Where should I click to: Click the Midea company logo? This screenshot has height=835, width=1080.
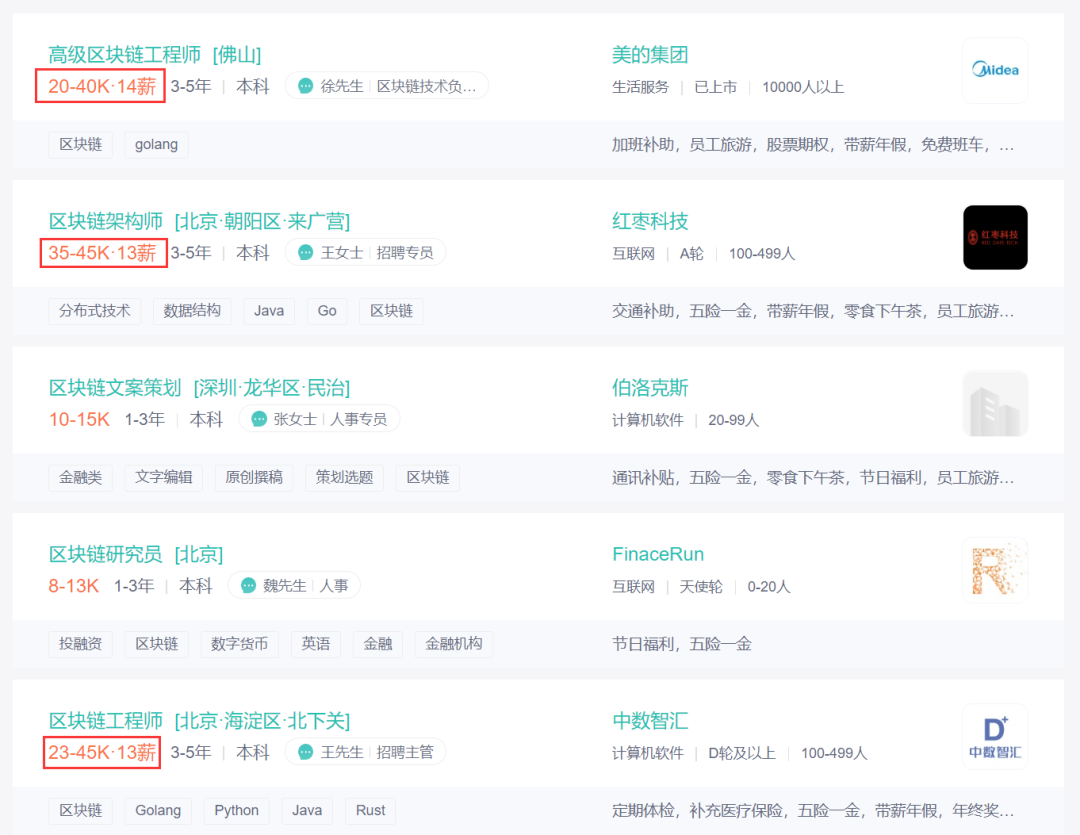(995, 70)
